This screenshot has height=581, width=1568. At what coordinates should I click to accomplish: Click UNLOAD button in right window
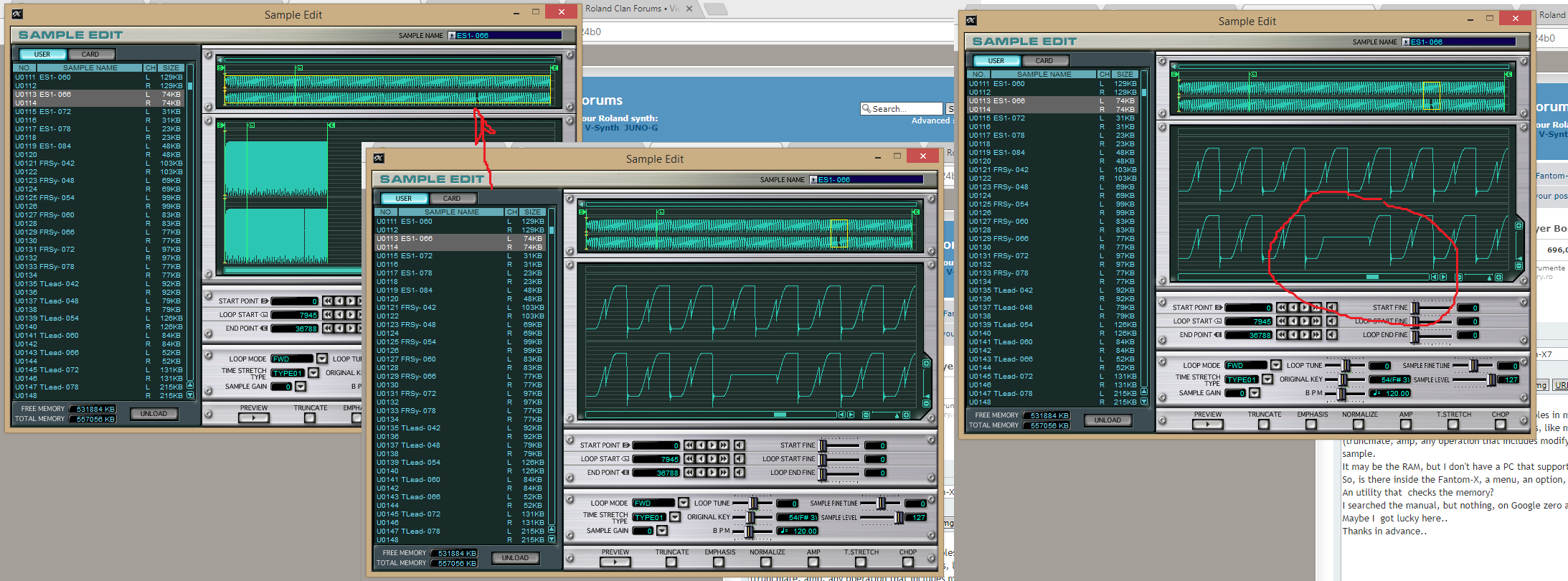pos(1107,420)
